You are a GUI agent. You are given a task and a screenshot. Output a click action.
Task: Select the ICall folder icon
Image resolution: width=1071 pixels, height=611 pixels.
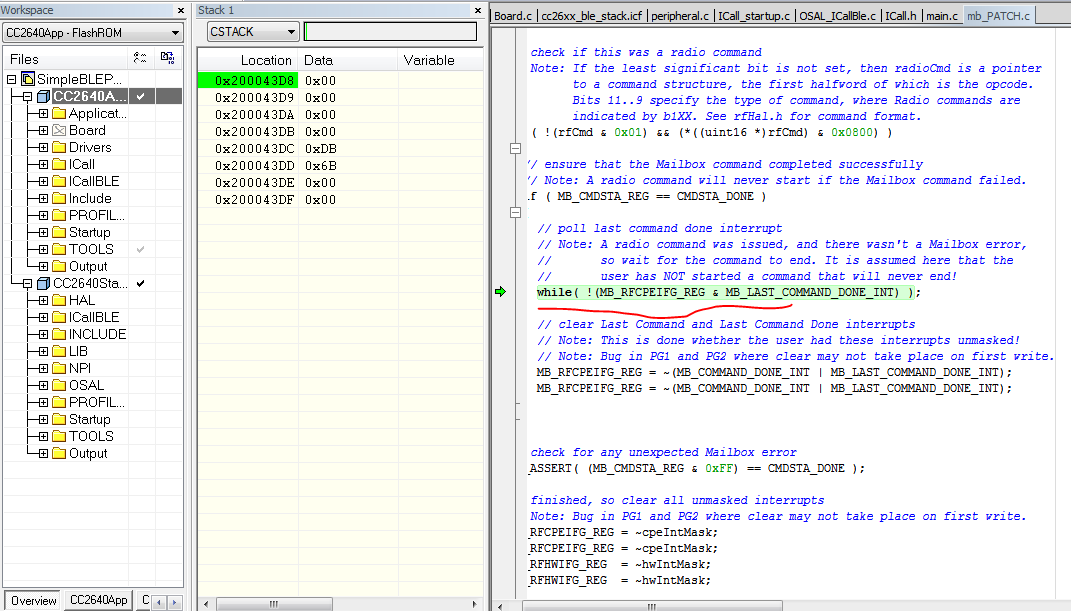[x=59, y=165]
